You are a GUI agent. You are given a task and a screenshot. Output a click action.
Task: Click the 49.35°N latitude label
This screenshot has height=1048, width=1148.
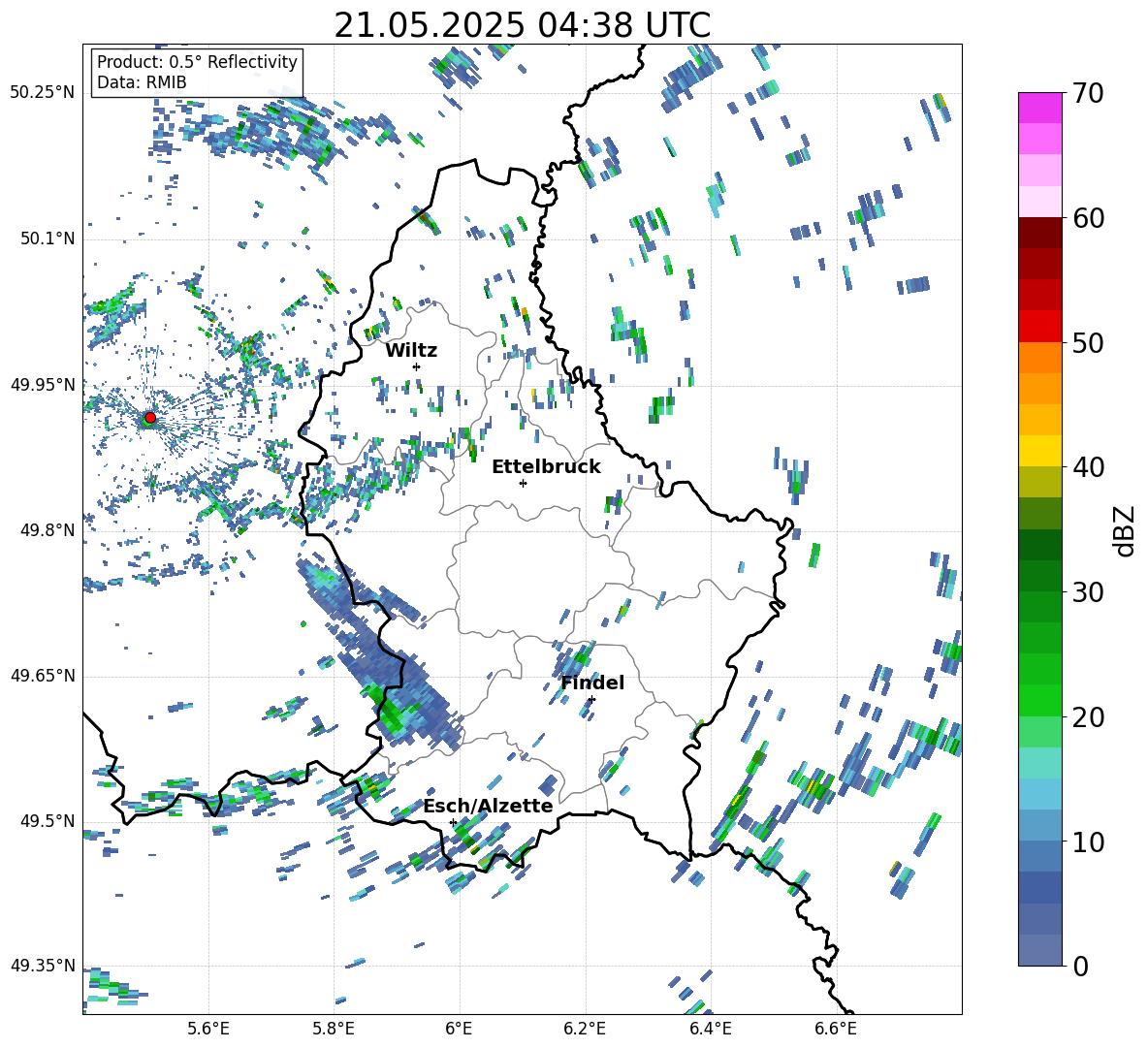click(x=43, y=966)
